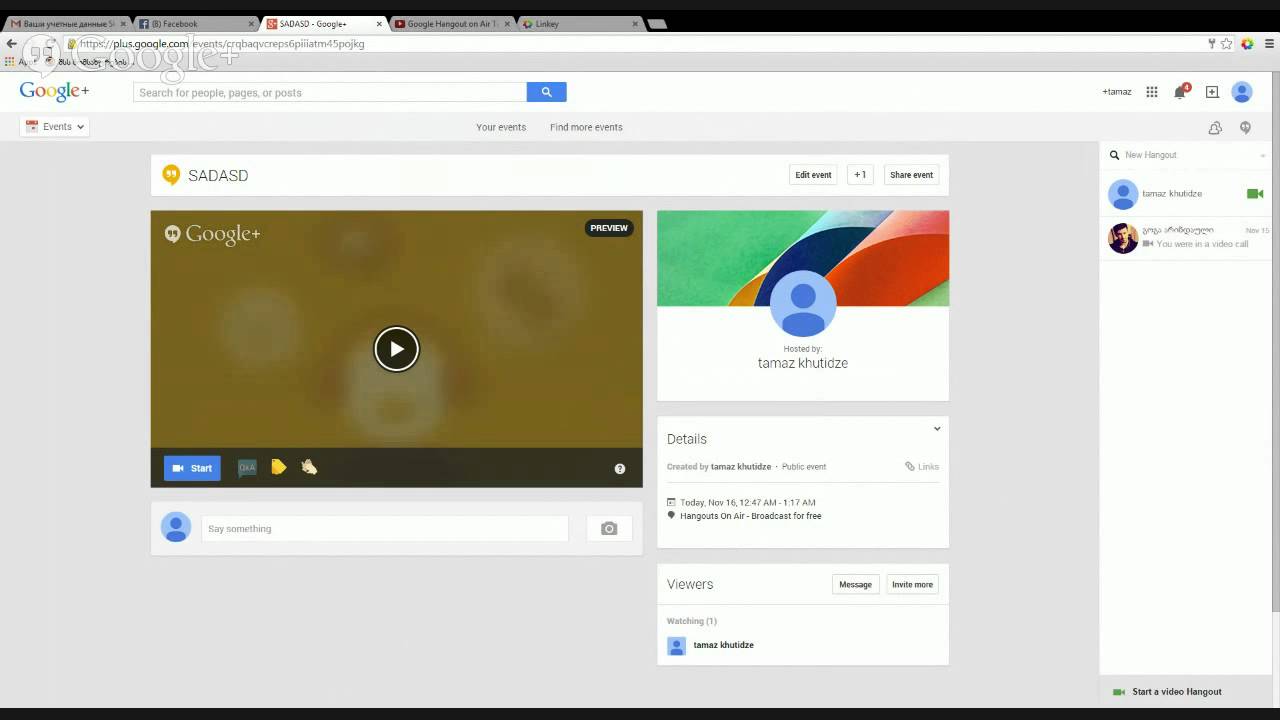Click the comment box user avatar
The image size is (1280, 720).
pos(176,527)
